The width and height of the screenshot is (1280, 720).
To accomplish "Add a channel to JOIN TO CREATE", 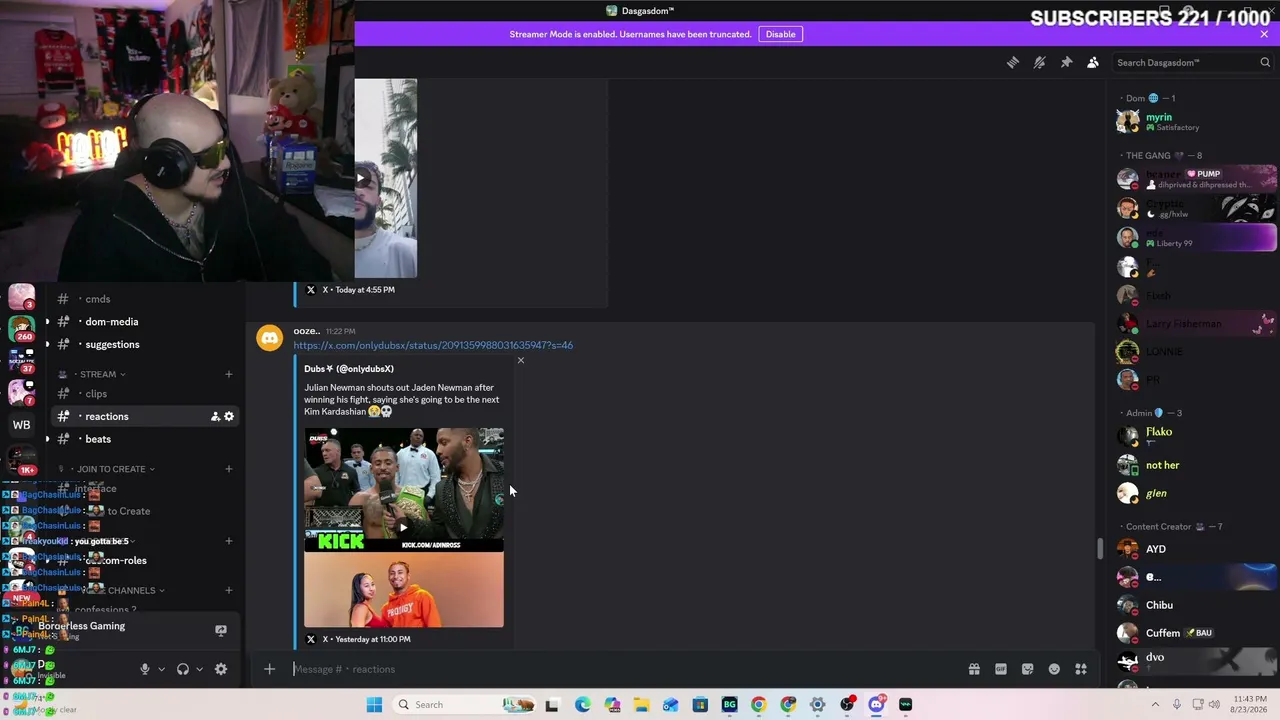I will coord(228,469).
